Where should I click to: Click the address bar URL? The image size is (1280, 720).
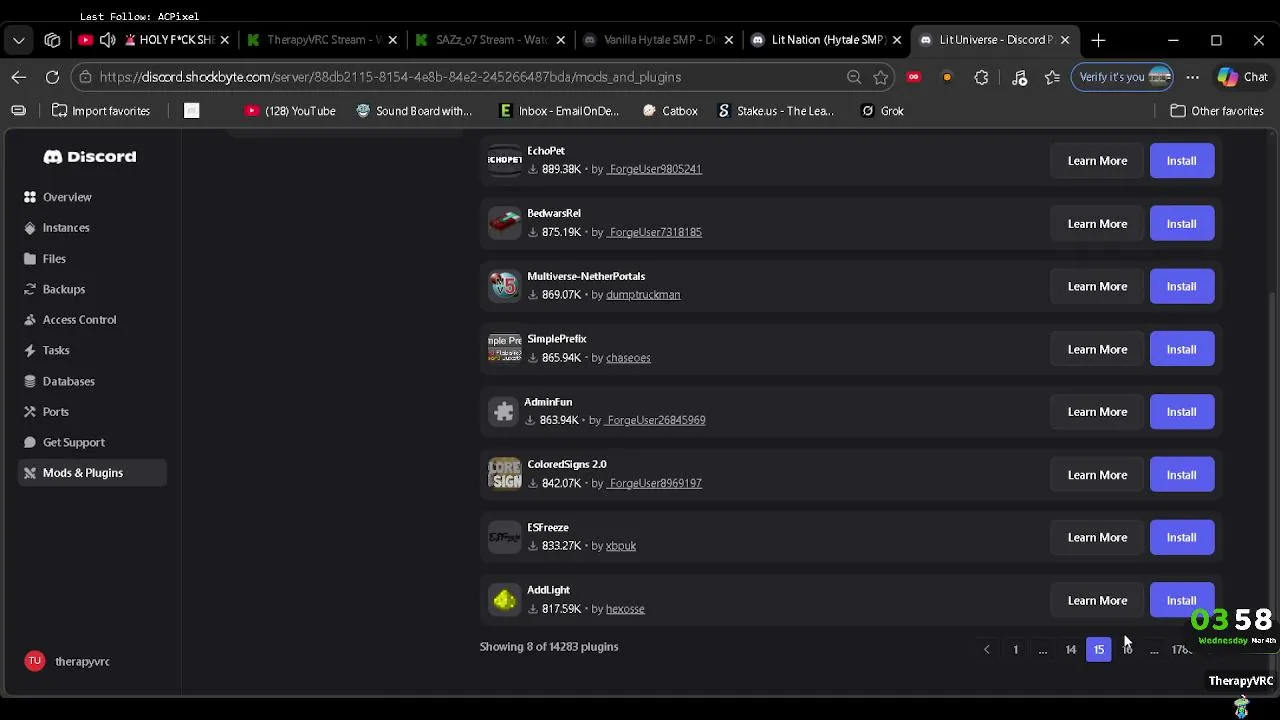[390, 77]
